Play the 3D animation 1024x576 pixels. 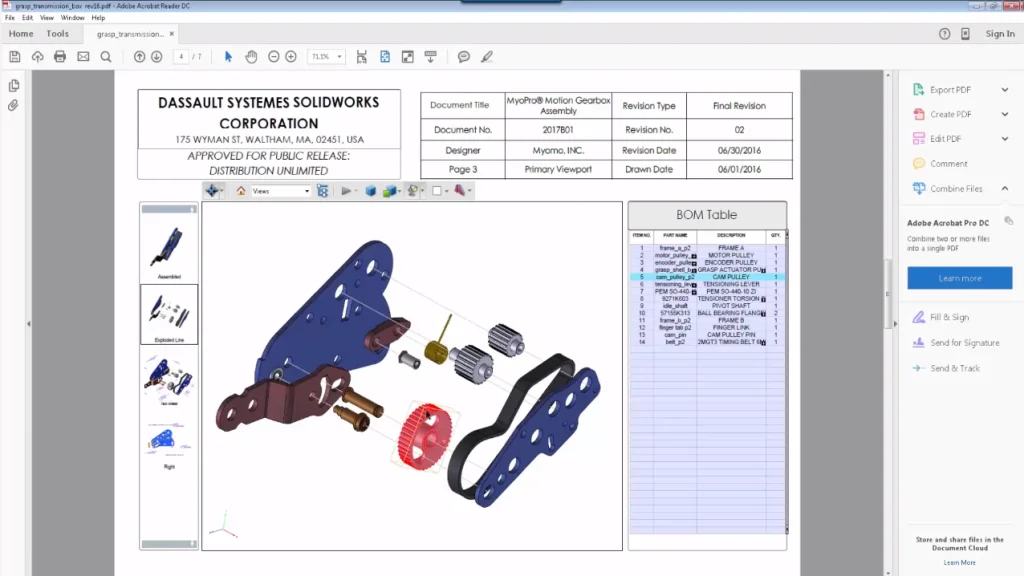(x=345, y=190)
